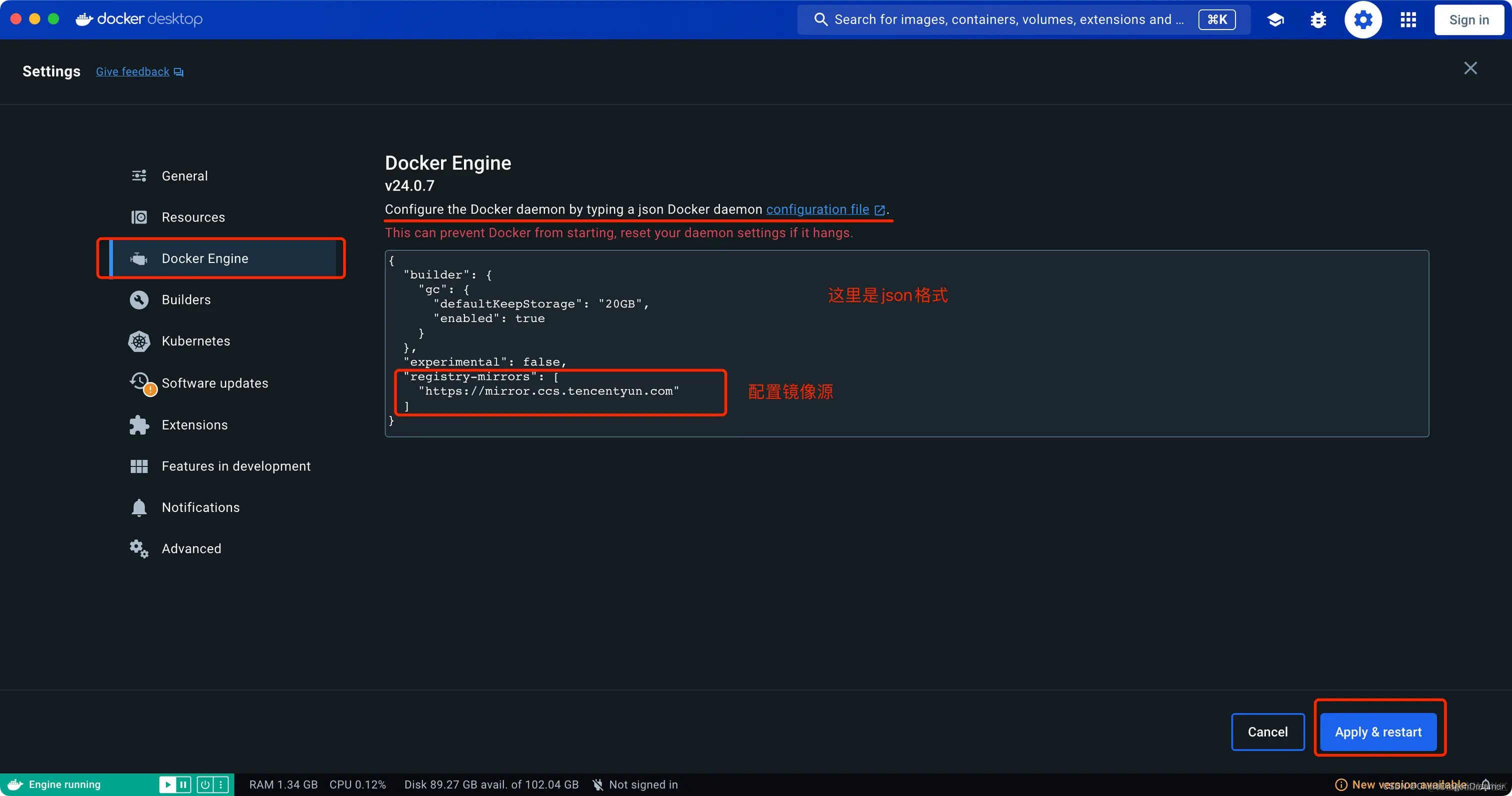Click Apply & restart button
Image resolution: width=1512 pixels, height=796 pixels.
(1377, 732)
